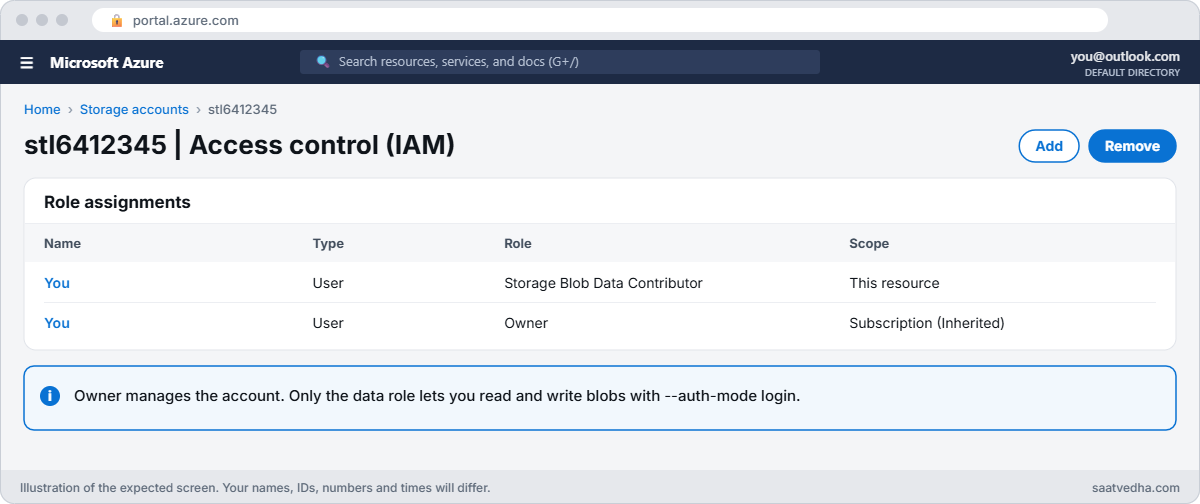The width and height of the screenshot is (1200, 504).
Task: Select the Storage Blob Data Contributor role cell
Action: pyautogui.click(x=604, y=283)
